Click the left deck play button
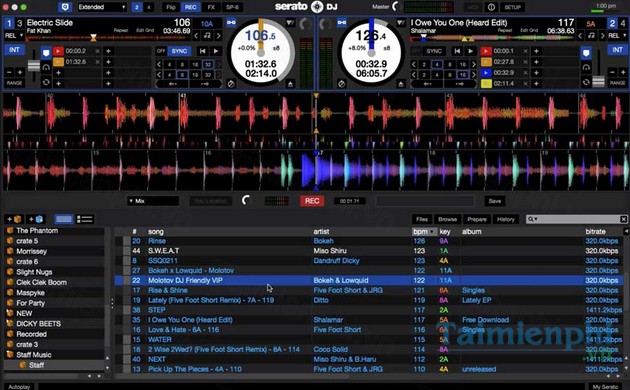This screenshot has width=630, height=390. 216,51
